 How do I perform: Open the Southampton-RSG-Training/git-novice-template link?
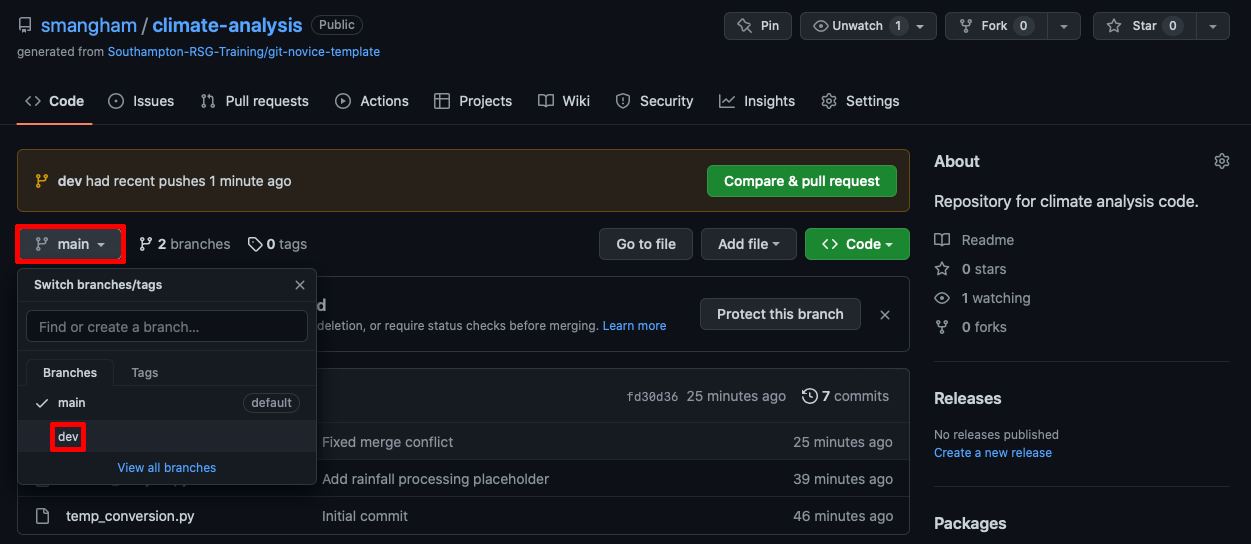243,51
